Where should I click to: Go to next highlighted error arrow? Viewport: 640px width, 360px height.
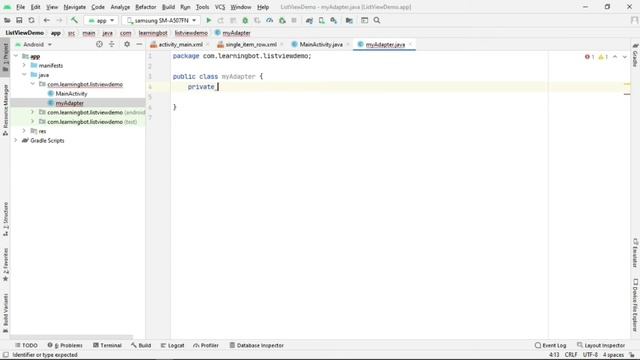coord(624,57)
